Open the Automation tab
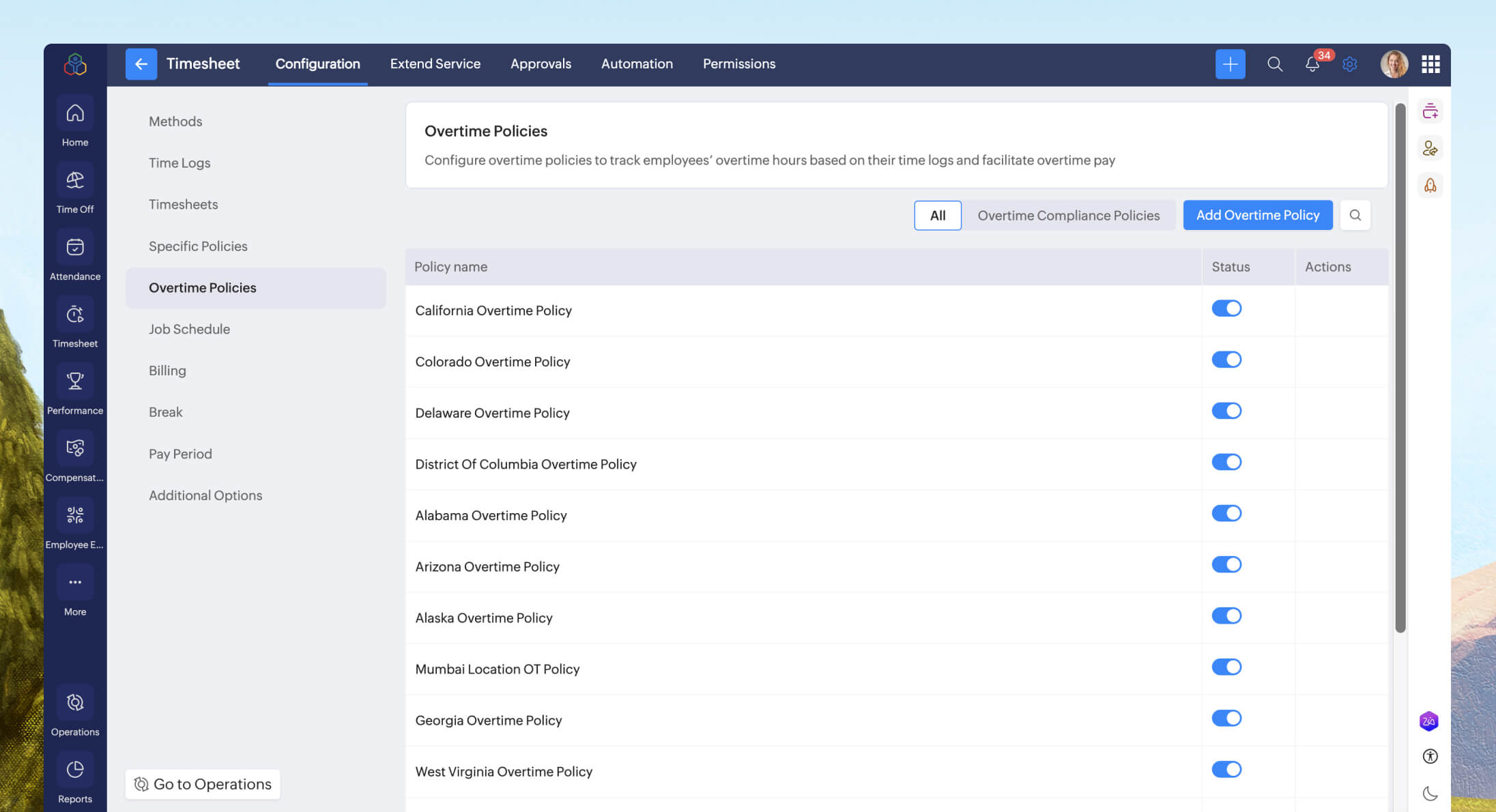Image resolution: width=1496 pixels, height=812 pixels. pyautogui.click(x=637, y=64)
